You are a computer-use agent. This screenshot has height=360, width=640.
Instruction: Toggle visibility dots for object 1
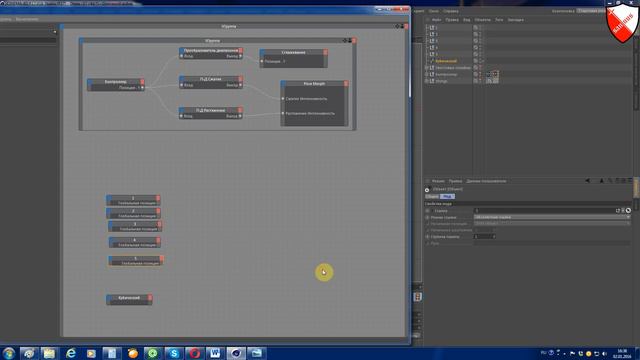click(480, 28)
